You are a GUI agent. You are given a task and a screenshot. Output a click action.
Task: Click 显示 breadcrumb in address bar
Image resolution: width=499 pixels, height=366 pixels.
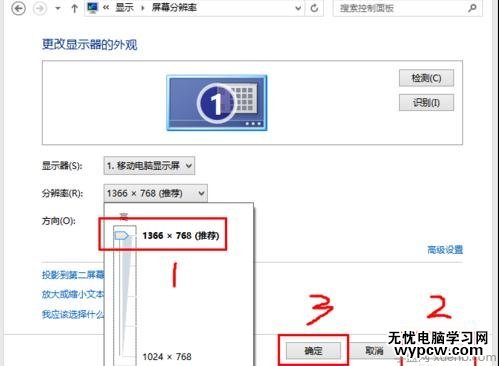pyautogui.click(x=124, y=8)
